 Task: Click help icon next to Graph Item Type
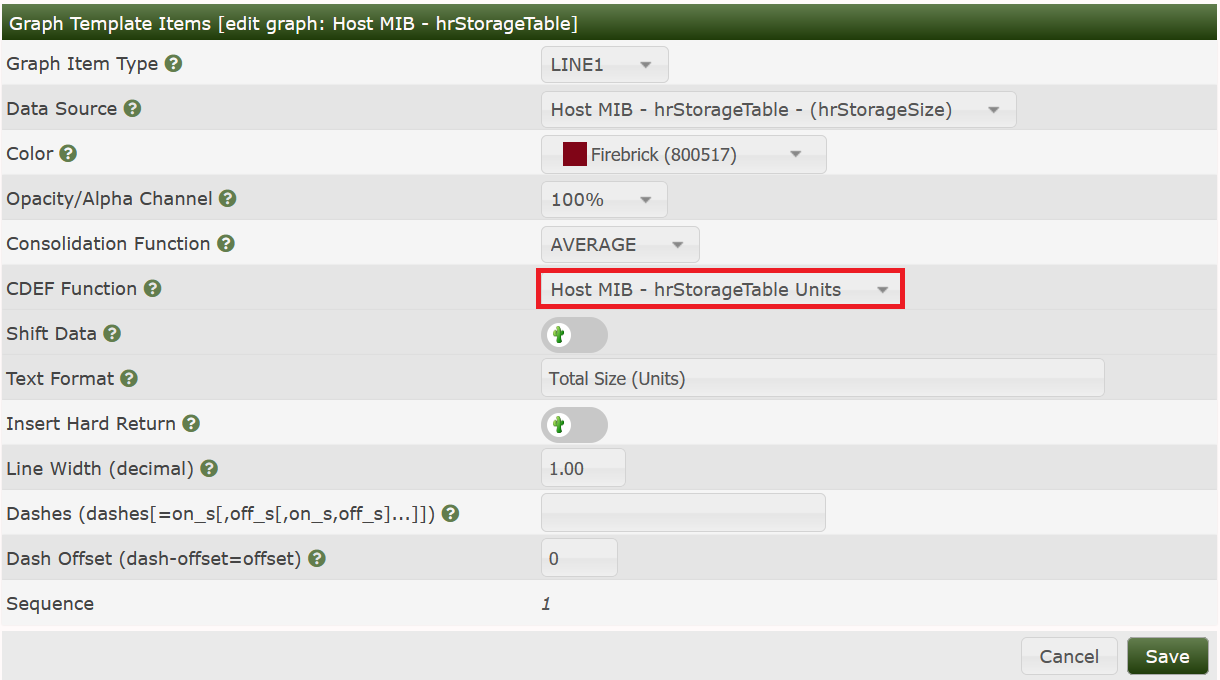pos(173,64)
